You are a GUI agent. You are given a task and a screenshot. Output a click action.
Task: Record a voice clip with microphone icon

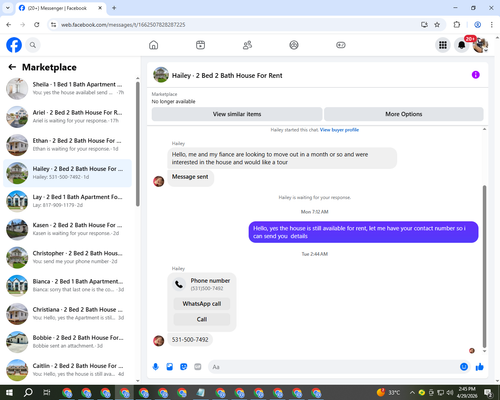click(x=155, y=367)
